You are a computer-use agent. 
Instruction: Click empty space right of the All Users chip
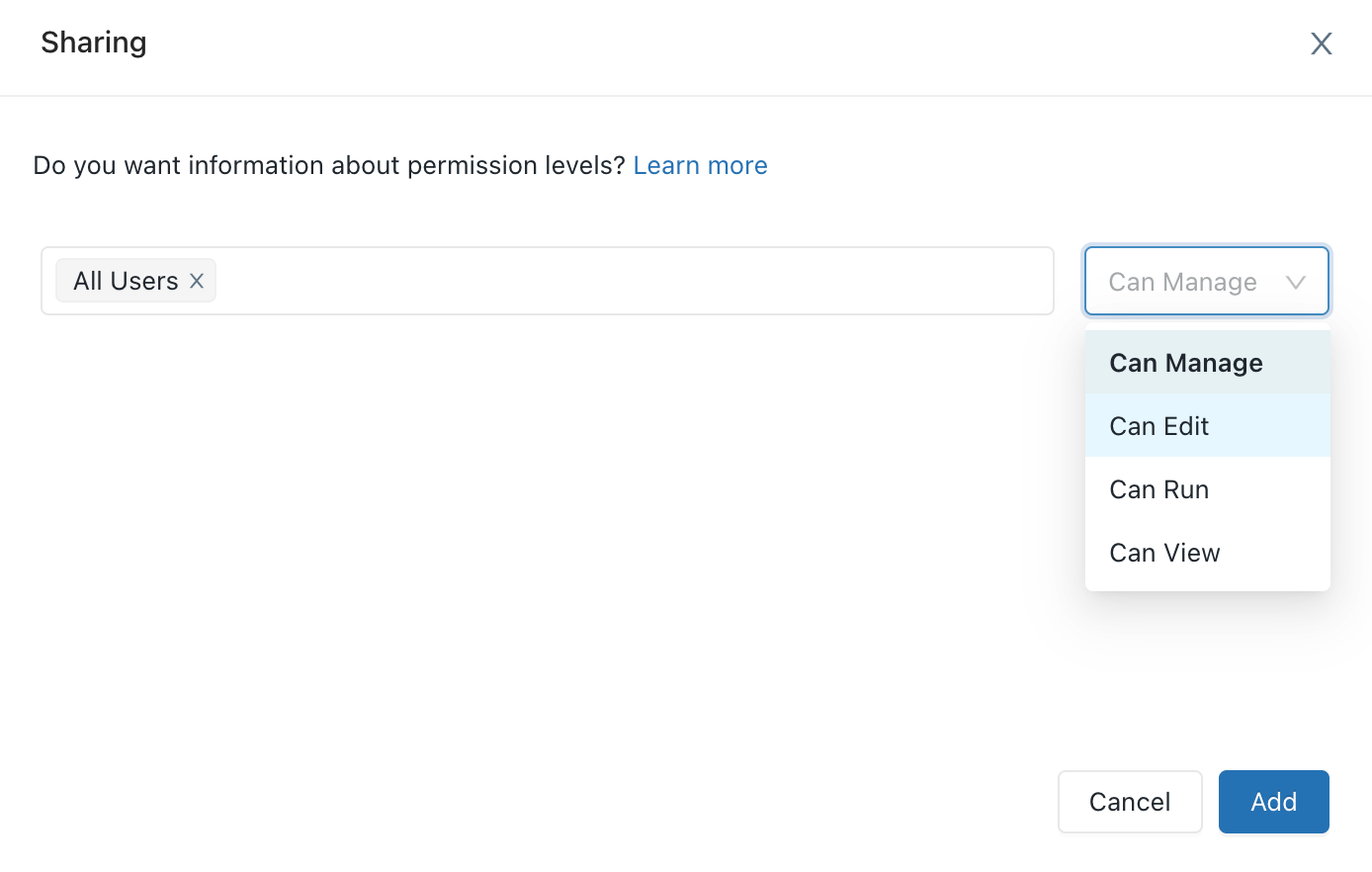pos(633,282)
